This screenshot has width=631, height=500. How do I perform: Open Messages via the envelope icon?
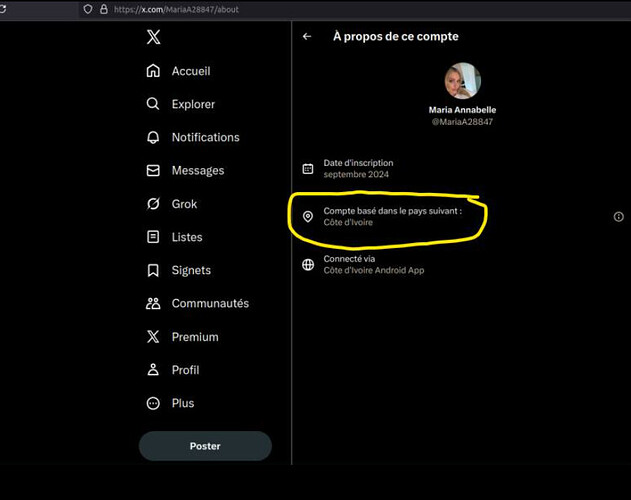[153, 170]
